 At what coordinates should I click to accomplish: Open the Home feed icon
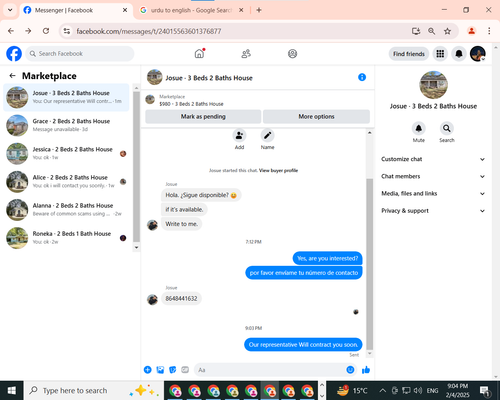click(199, 54)
